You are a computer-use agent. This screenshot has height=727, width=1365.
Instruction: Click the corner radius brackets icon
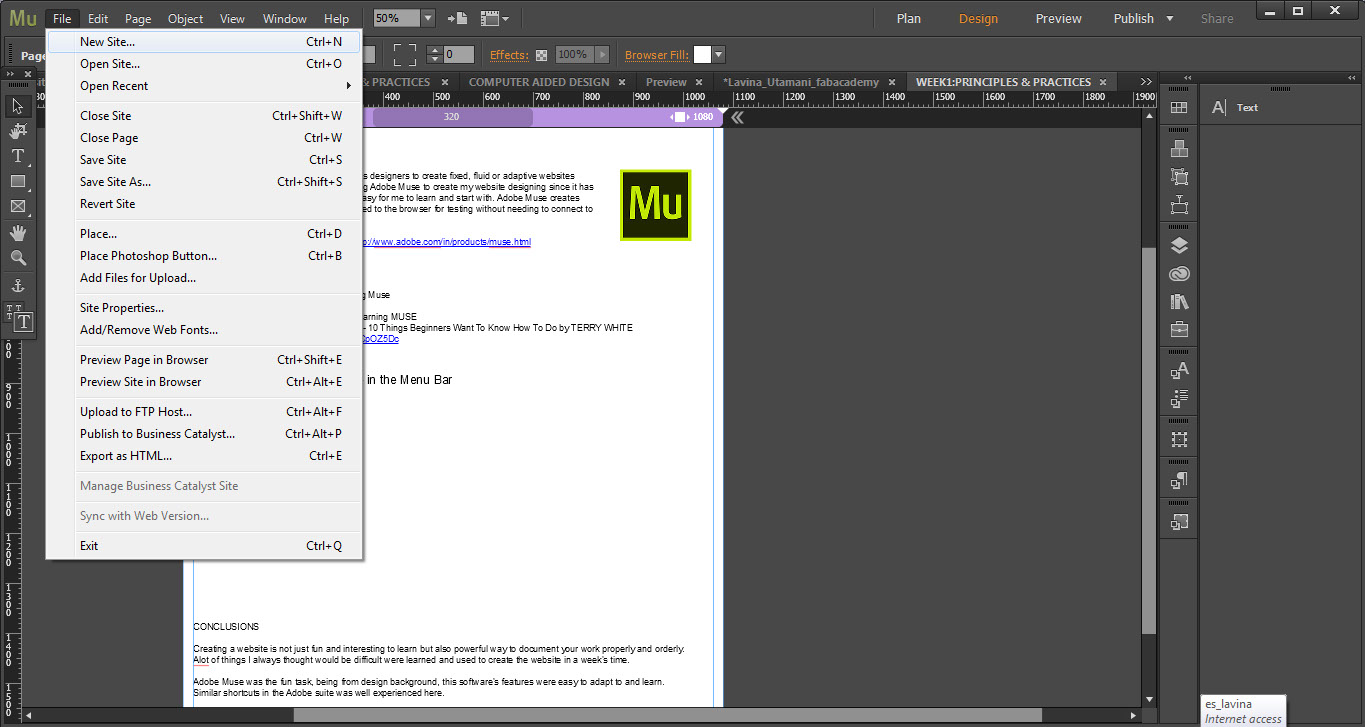click(404, 54)
